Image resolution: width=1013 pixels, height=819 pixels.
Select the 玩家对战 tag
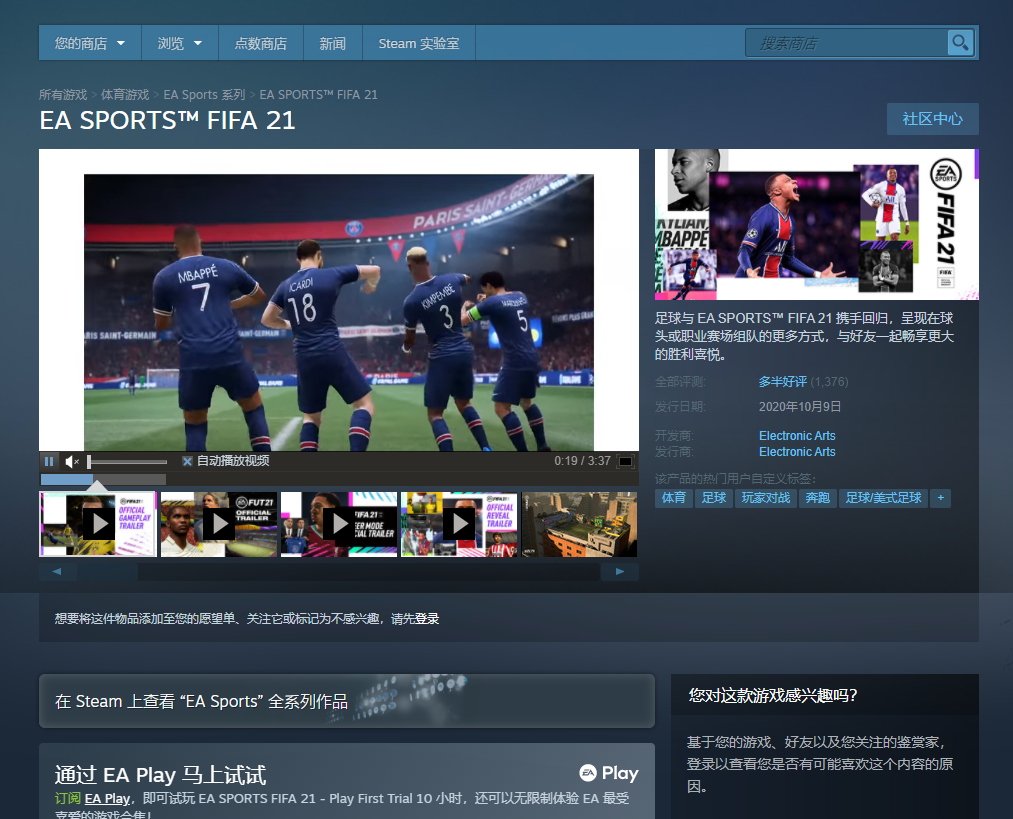coord(766,498)
